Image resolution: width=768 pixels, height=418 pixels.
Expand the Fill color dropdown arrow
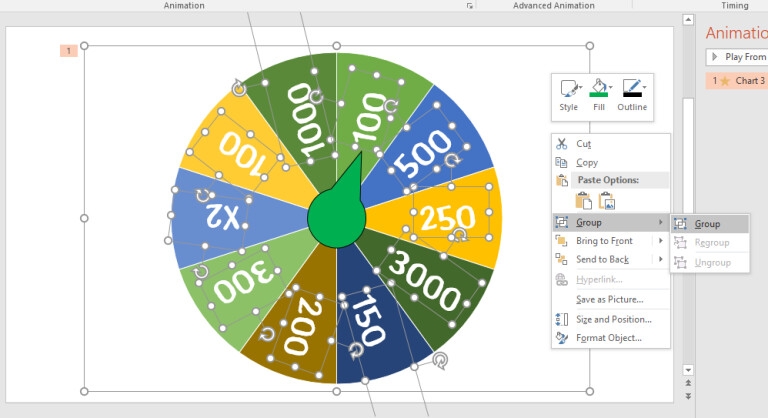[610, 88]
